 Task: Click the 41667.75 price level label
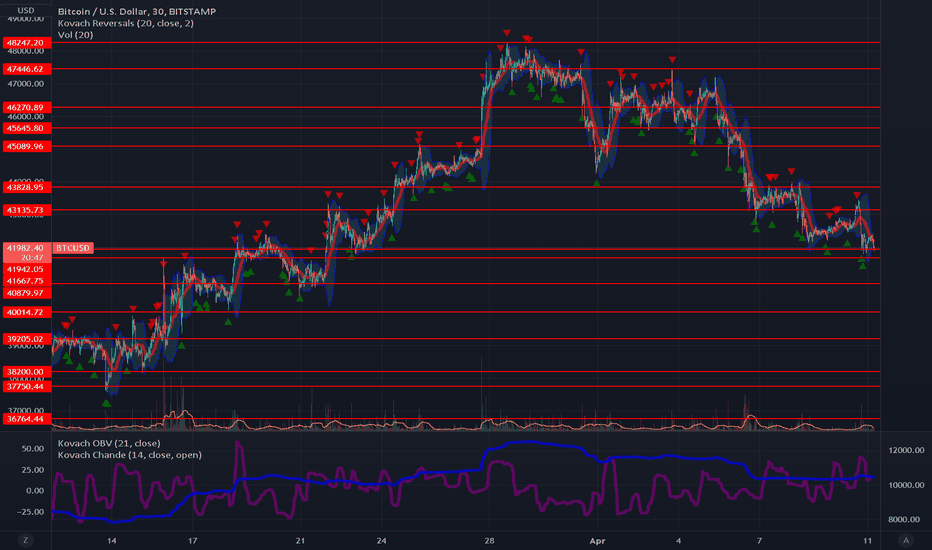(27, 281)
